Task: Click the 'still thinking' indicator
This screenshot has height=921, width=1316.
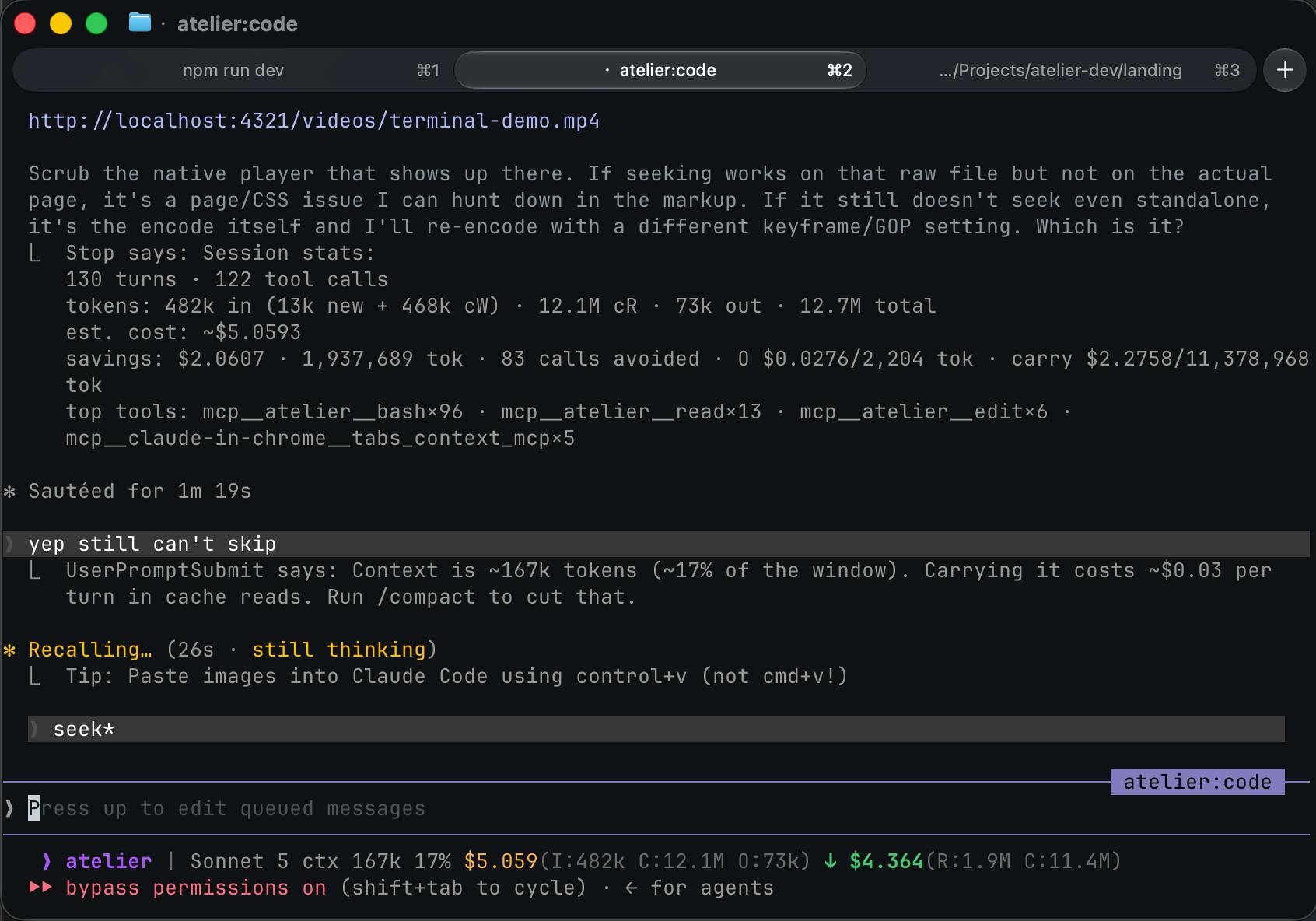Action: pos(339,650)
